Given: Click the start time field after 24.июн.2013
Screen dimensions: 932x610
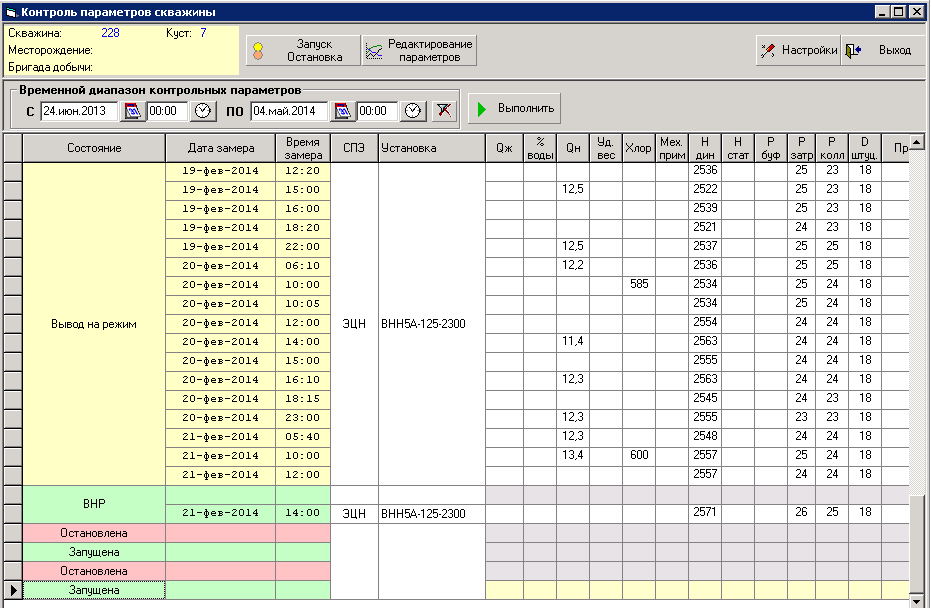Looking at the screenshot, I should (167, 111).
